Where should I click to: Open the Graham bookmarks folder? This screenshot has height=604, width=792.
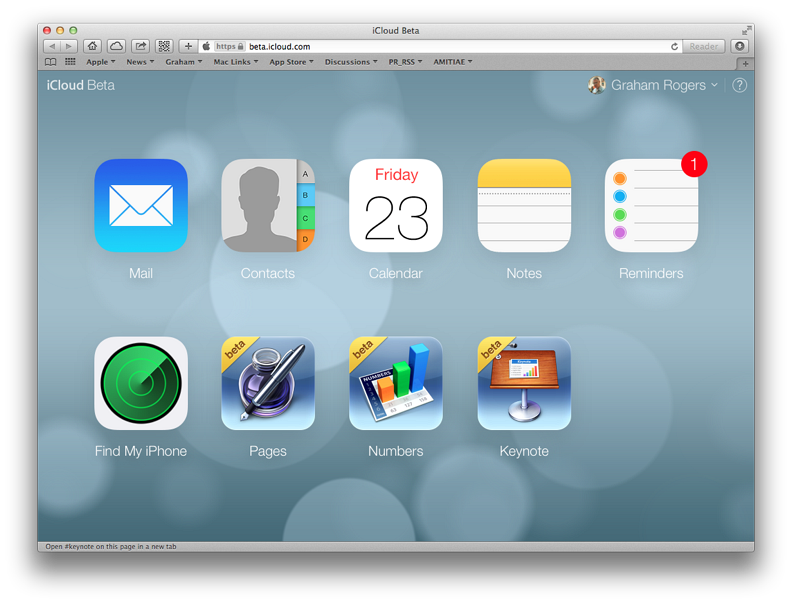pos(184,62)
